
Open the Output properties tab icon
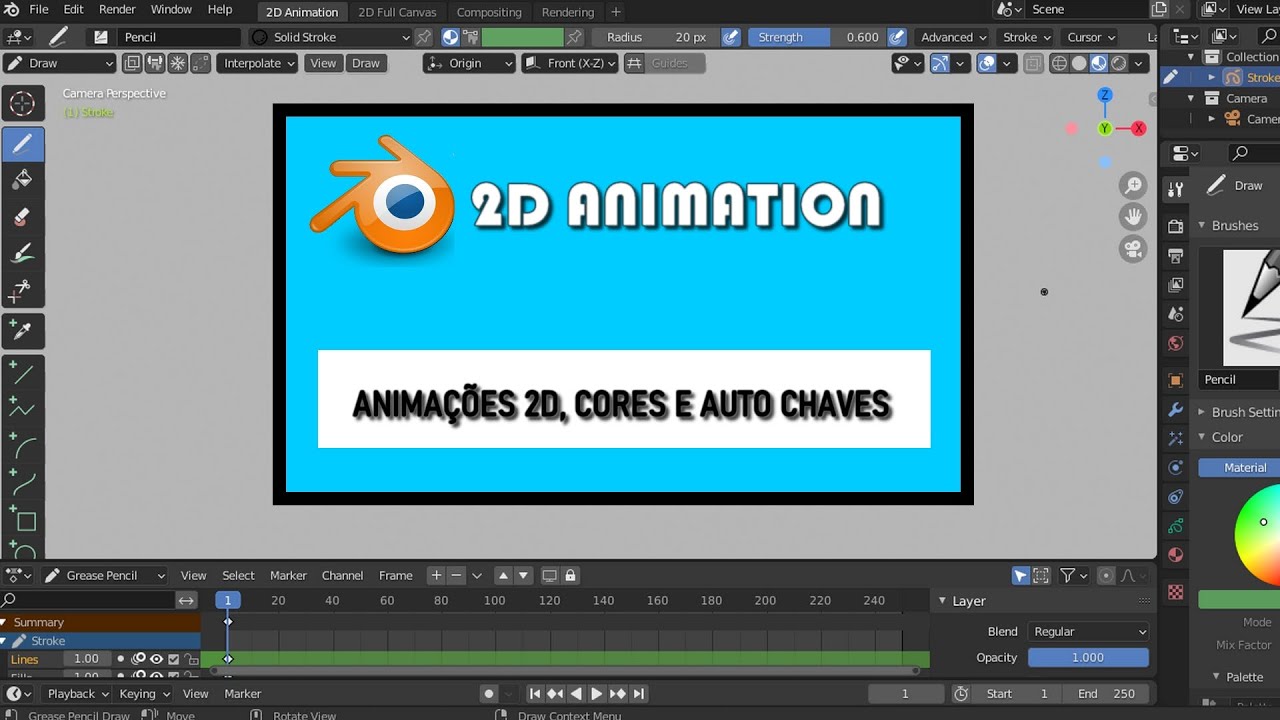tap(1176, 256)
